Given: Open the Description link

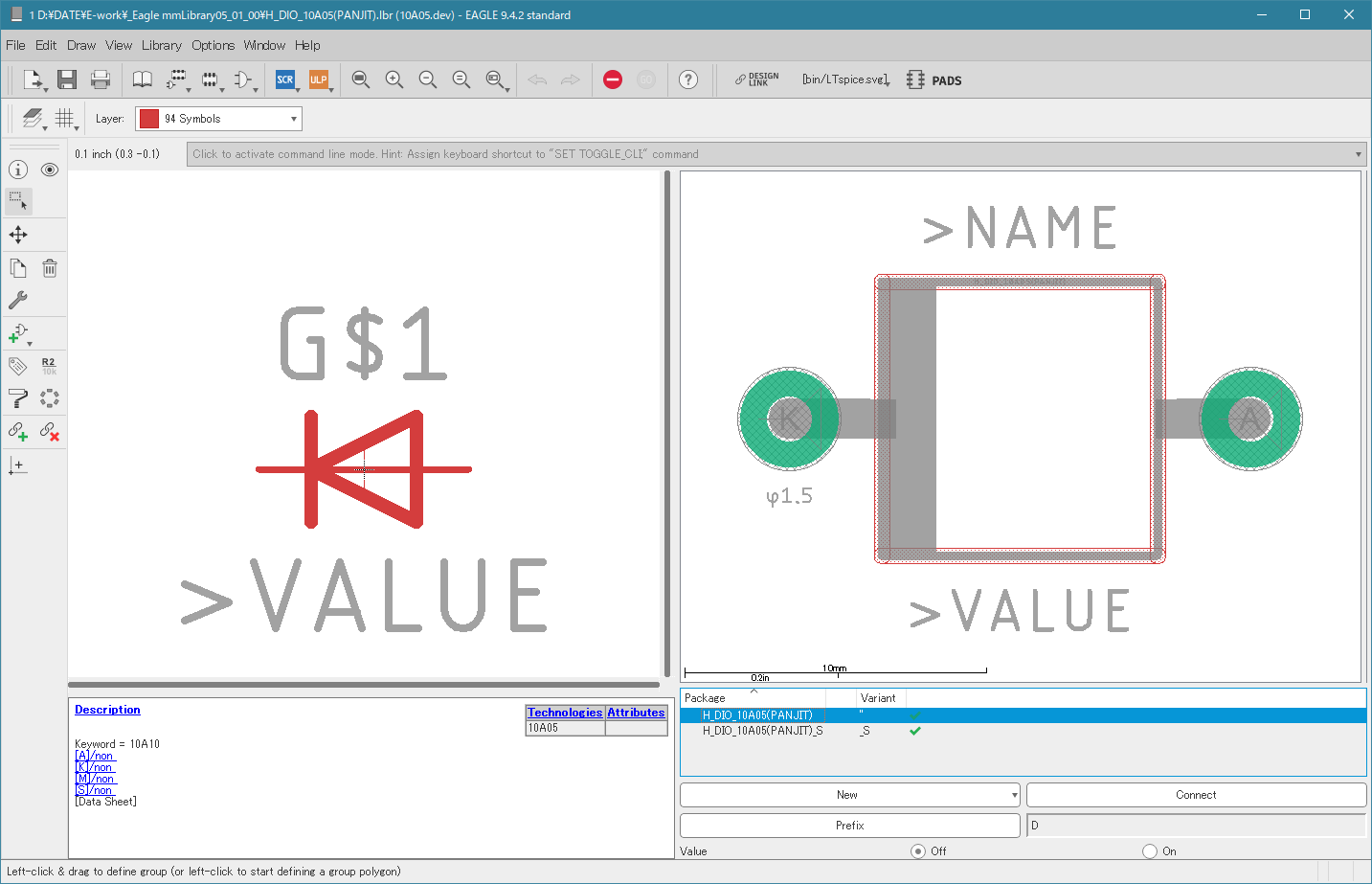Looking at the screenshot, I should coord(107,710).
